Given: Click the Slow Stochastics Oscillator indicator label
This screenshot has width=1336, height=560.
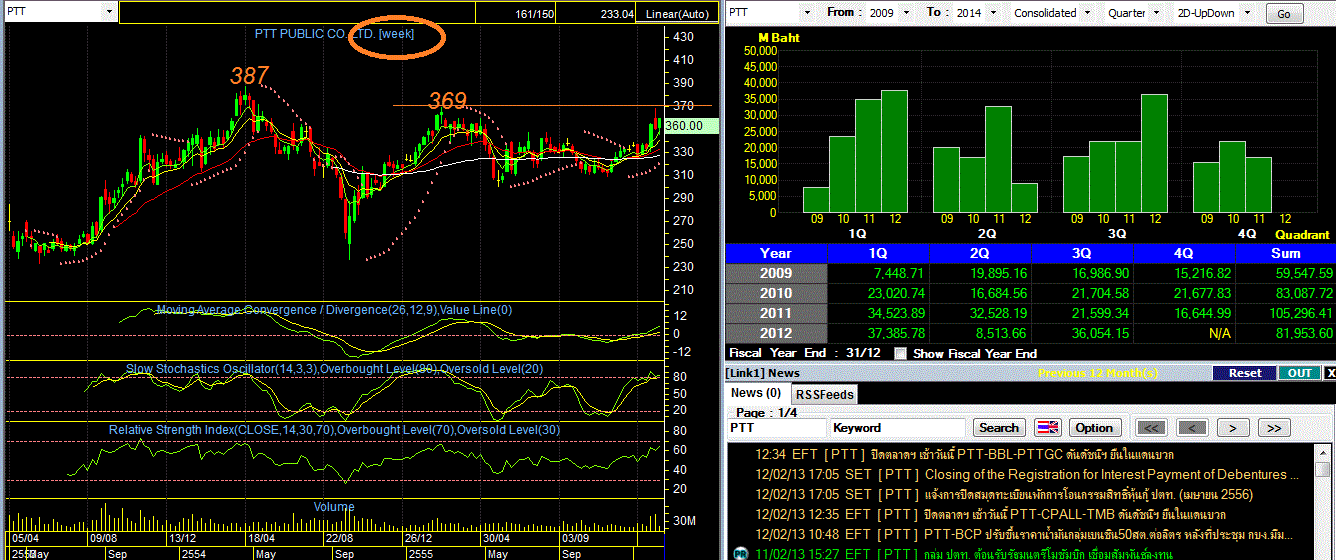Looking at the screenshot, I should pos(334,369).
